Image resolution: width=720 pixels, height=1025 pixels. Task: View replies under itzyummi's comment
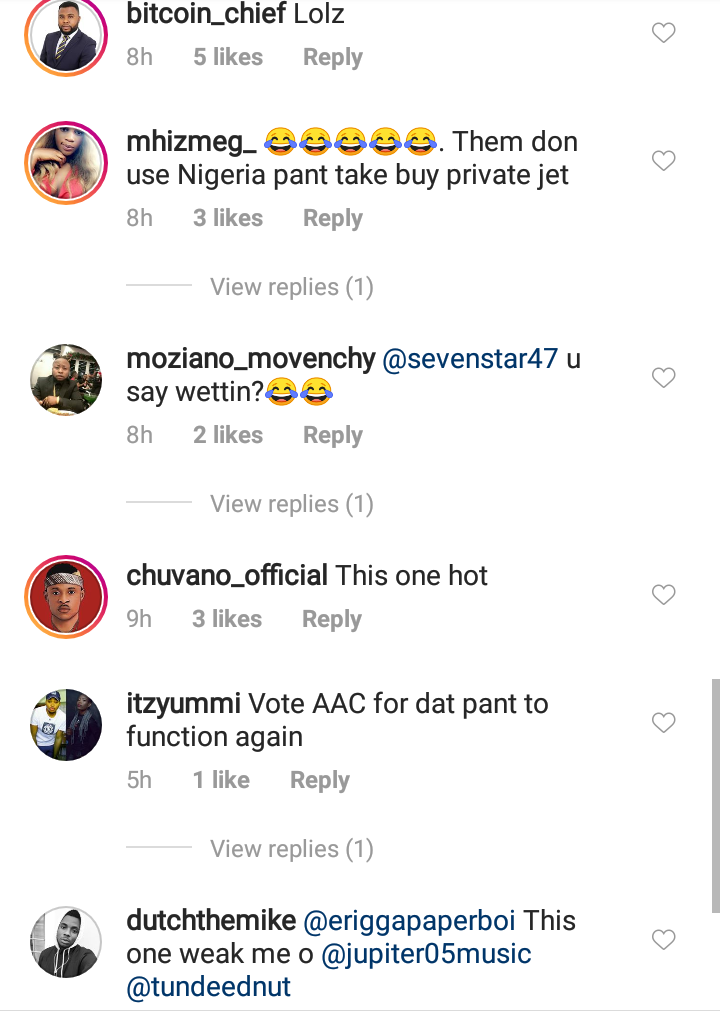click(x=291, y=850)
